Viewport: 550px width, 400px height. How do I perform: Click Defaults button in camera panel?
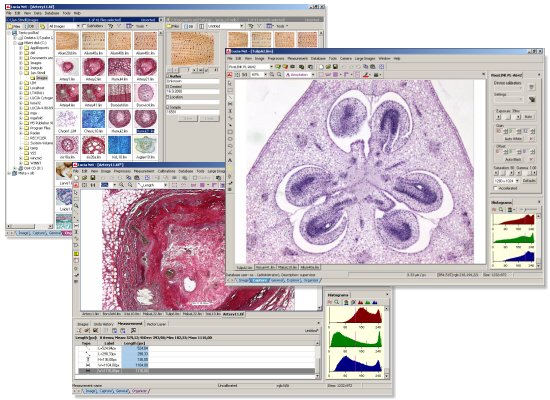coord(529,180)
